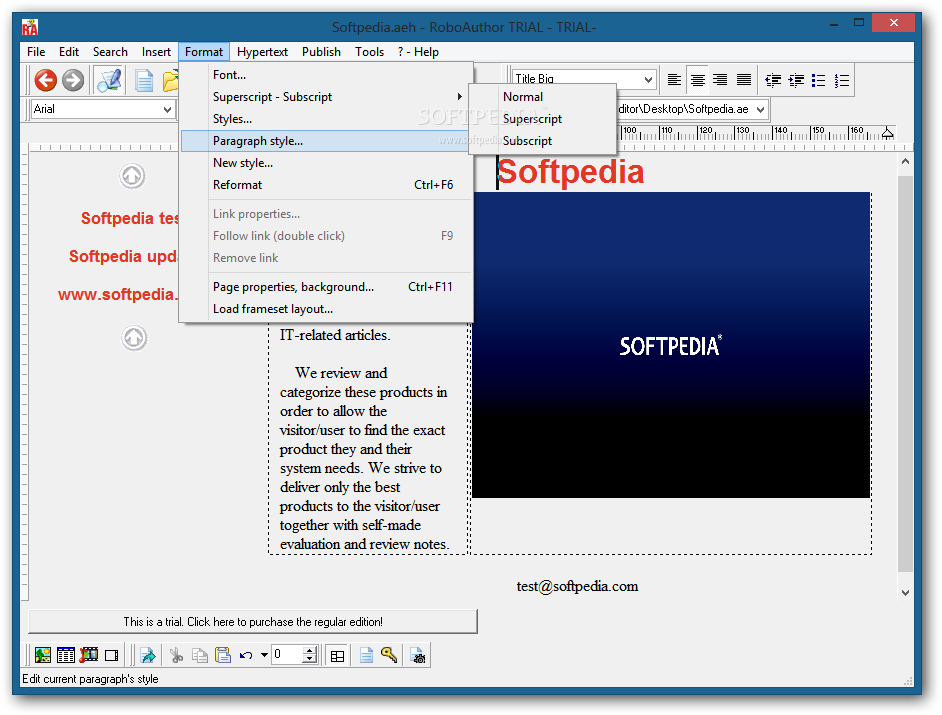Viewport: 942px width, 715px height.
Task: Select Paragraph style... menu entry
Action: pyautogui.click(x=326, y=141)
